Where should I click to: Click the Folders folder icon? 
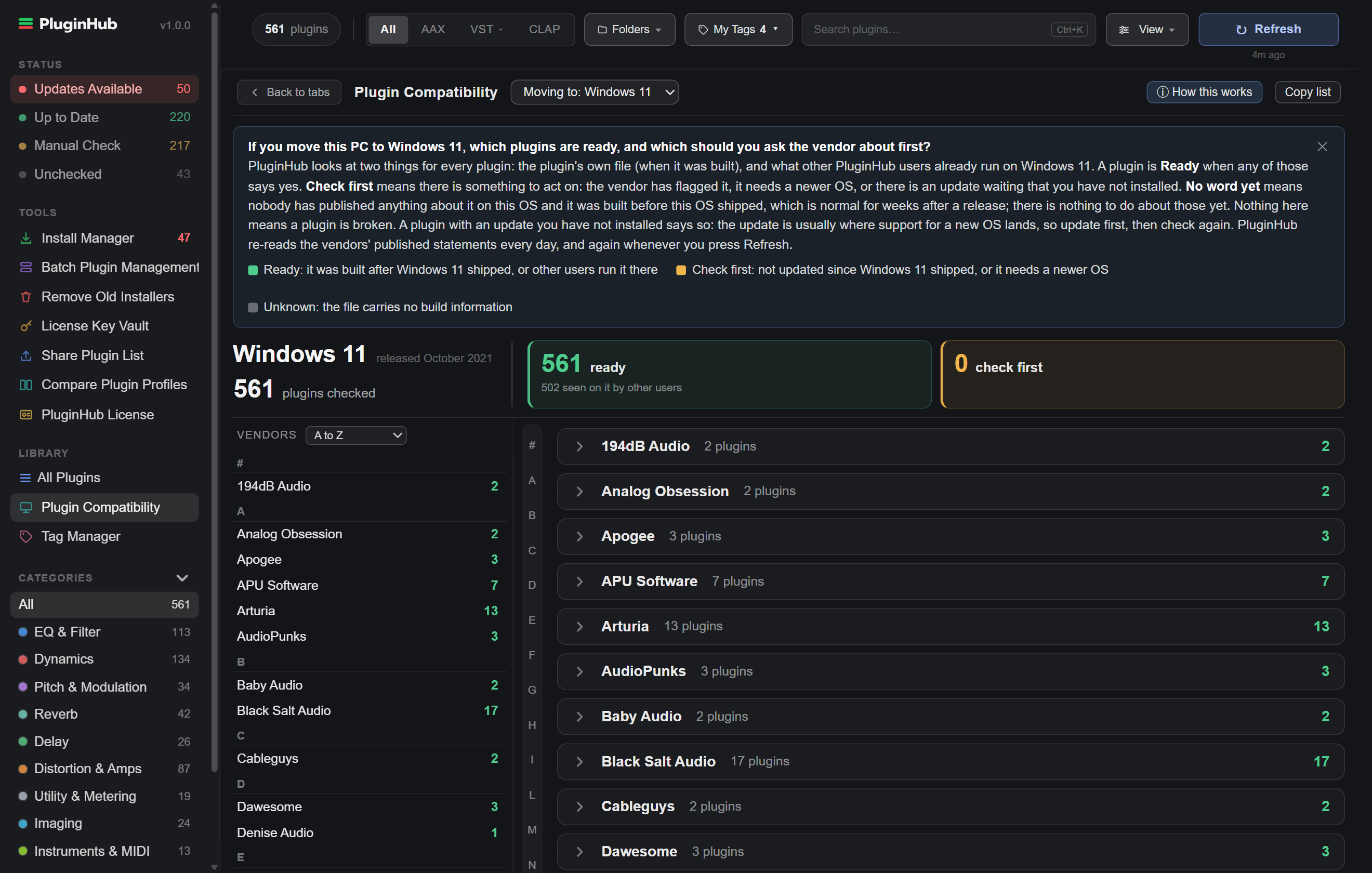tap(602, 30)
